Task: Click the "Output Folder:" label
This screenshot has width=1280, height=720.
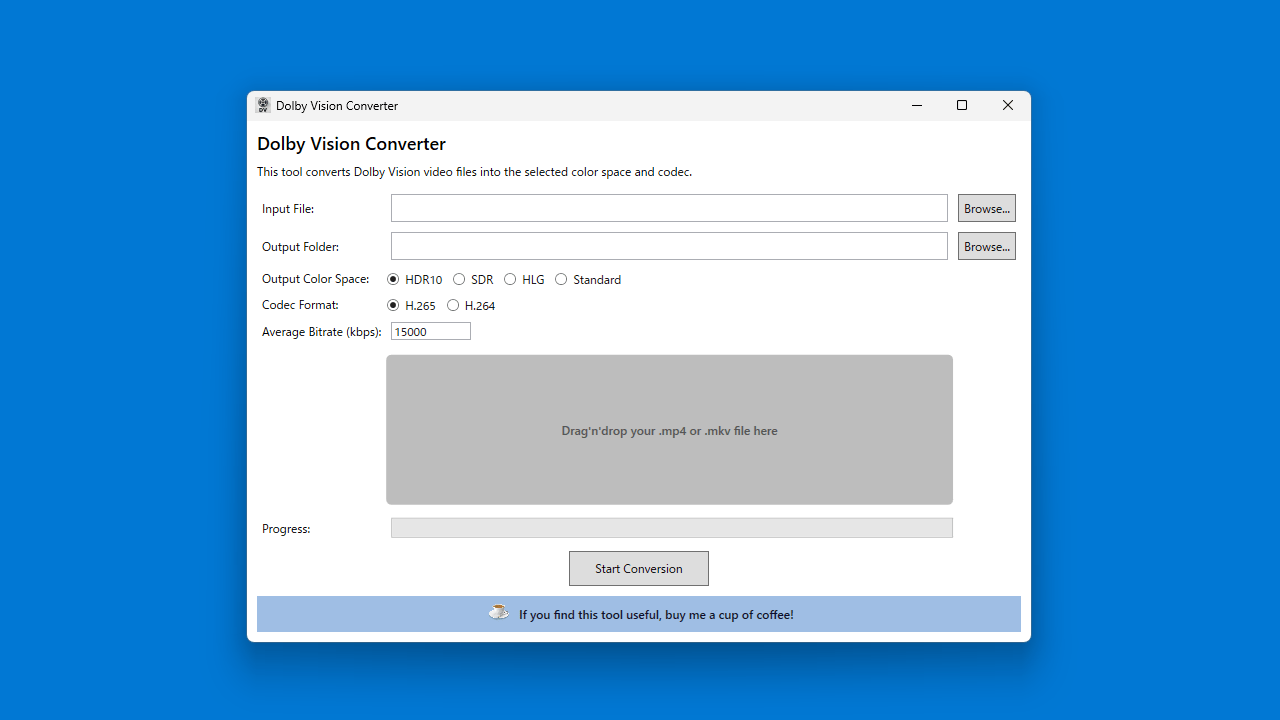Action: coord(300,247)
